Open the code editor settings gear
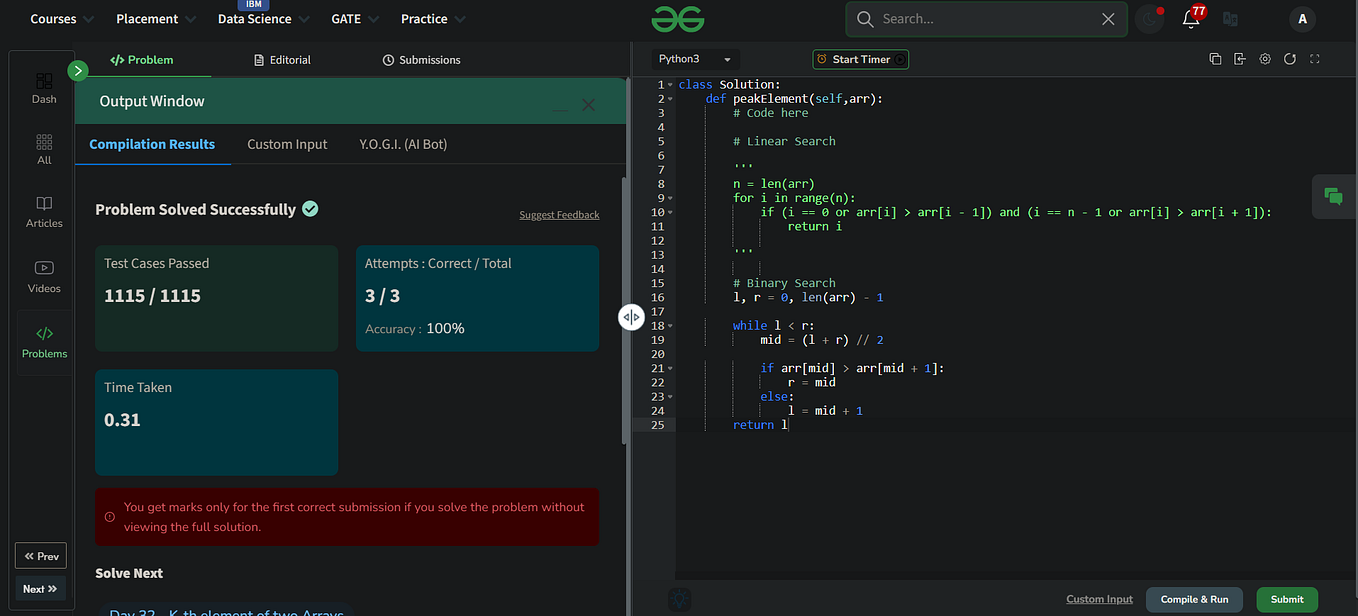Image resolution: width=1358 pixels, height=616 pixels. (1265, 59)
